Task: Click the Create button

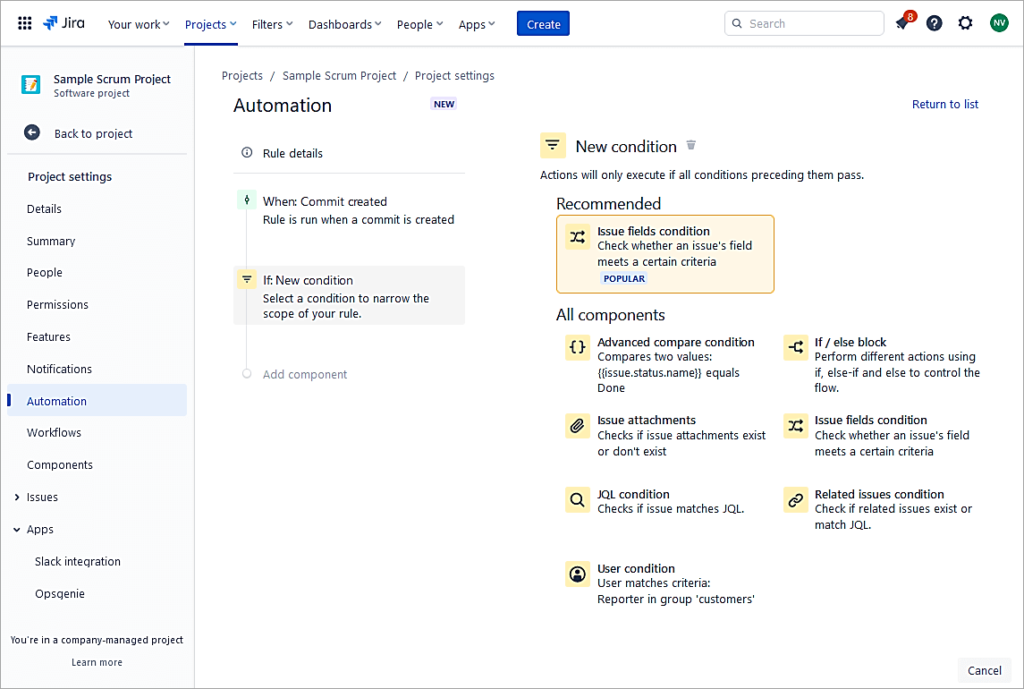Action: [542, 22]
